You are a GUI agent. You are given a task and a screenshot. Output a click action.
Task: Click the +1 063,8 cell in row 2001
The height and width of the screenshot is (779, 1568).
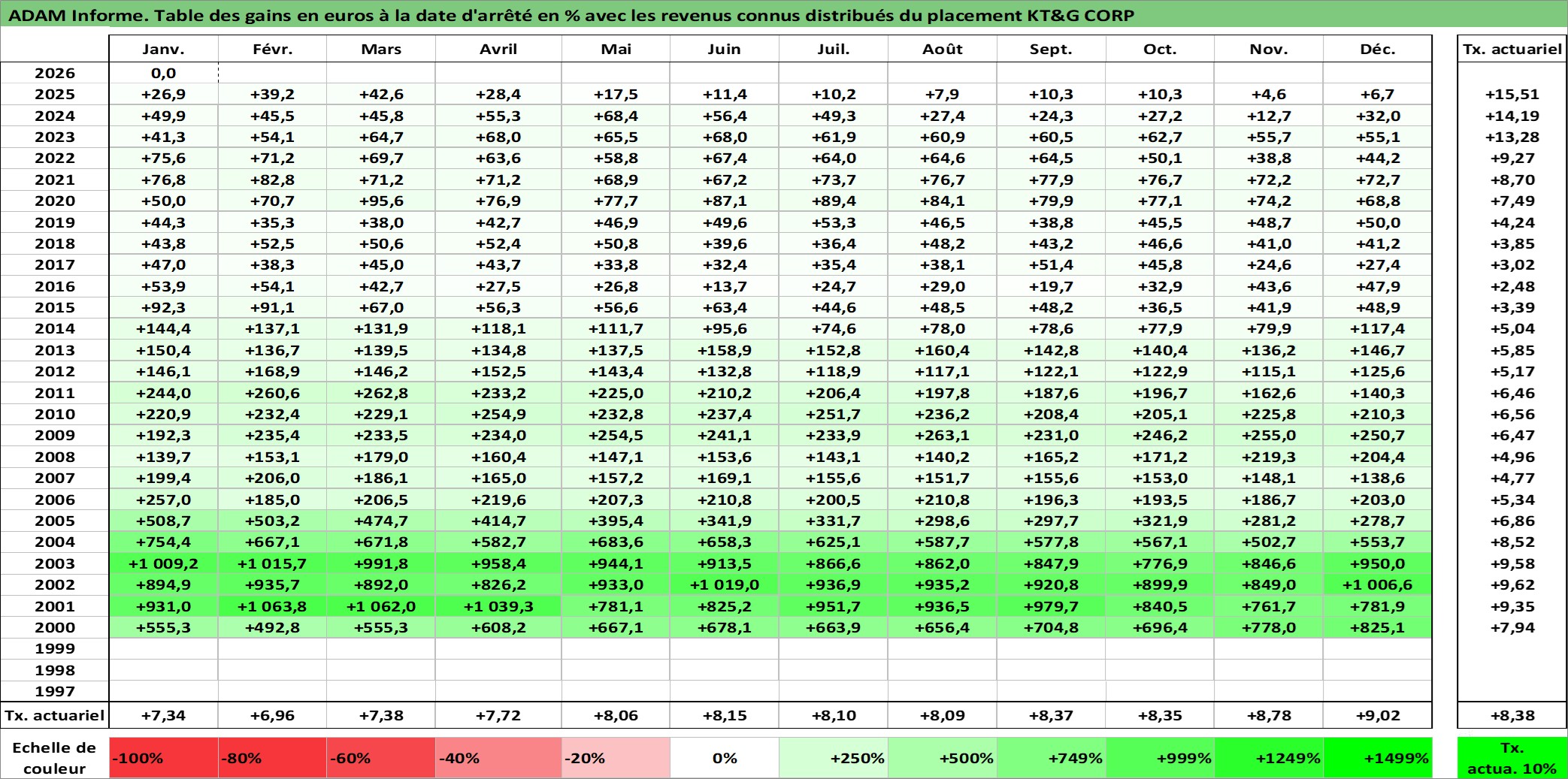272,606
